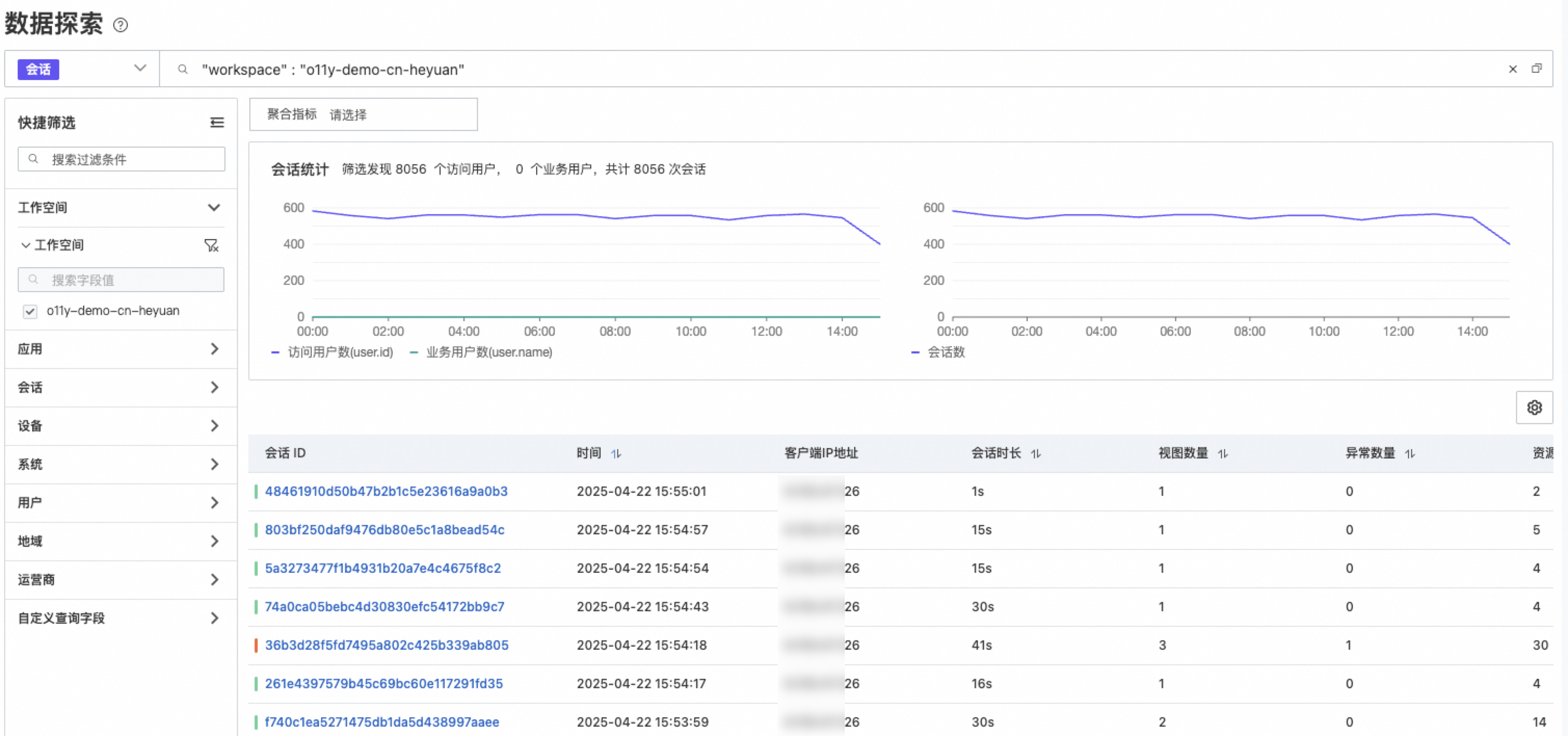Expand the 系统 filter section
Image resolution: width=1568 pixels, height=736 pixels.
tap(214, 464)
